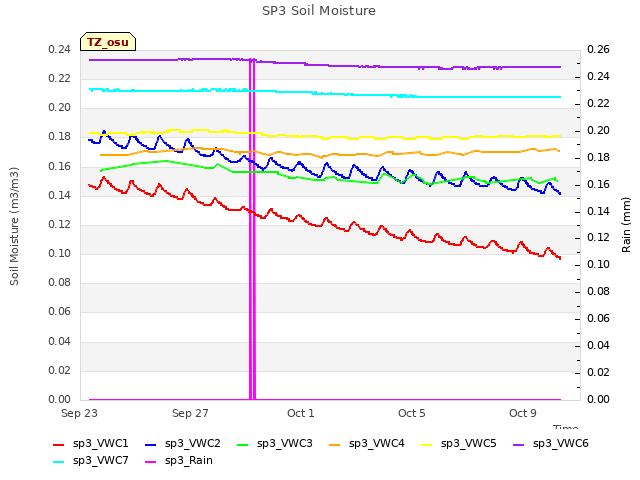
Task: Click the 0.26 right axis tick label
Action: coord(598,49)
